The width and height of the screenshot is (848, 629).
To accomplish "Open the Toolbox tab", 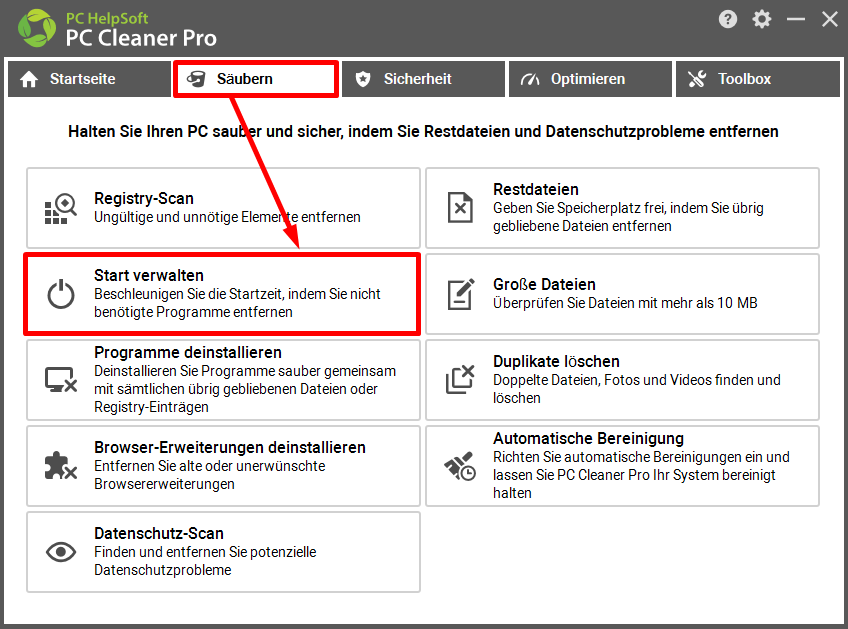I will pyautogui.click(x=757, y=79).
